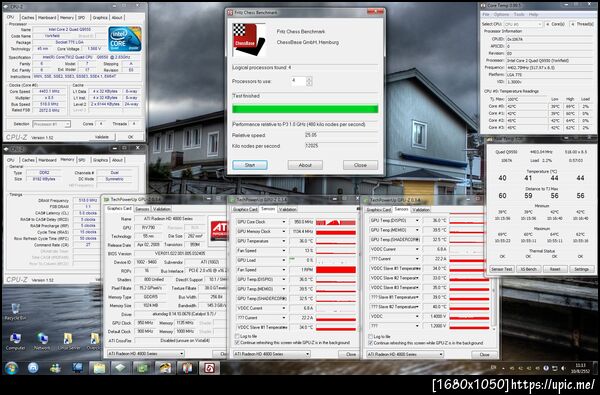Image resolution: width=600 pixels, height=395 pixels.
Task: Open the Windows Start orb
Action: [x=11, y=368]
